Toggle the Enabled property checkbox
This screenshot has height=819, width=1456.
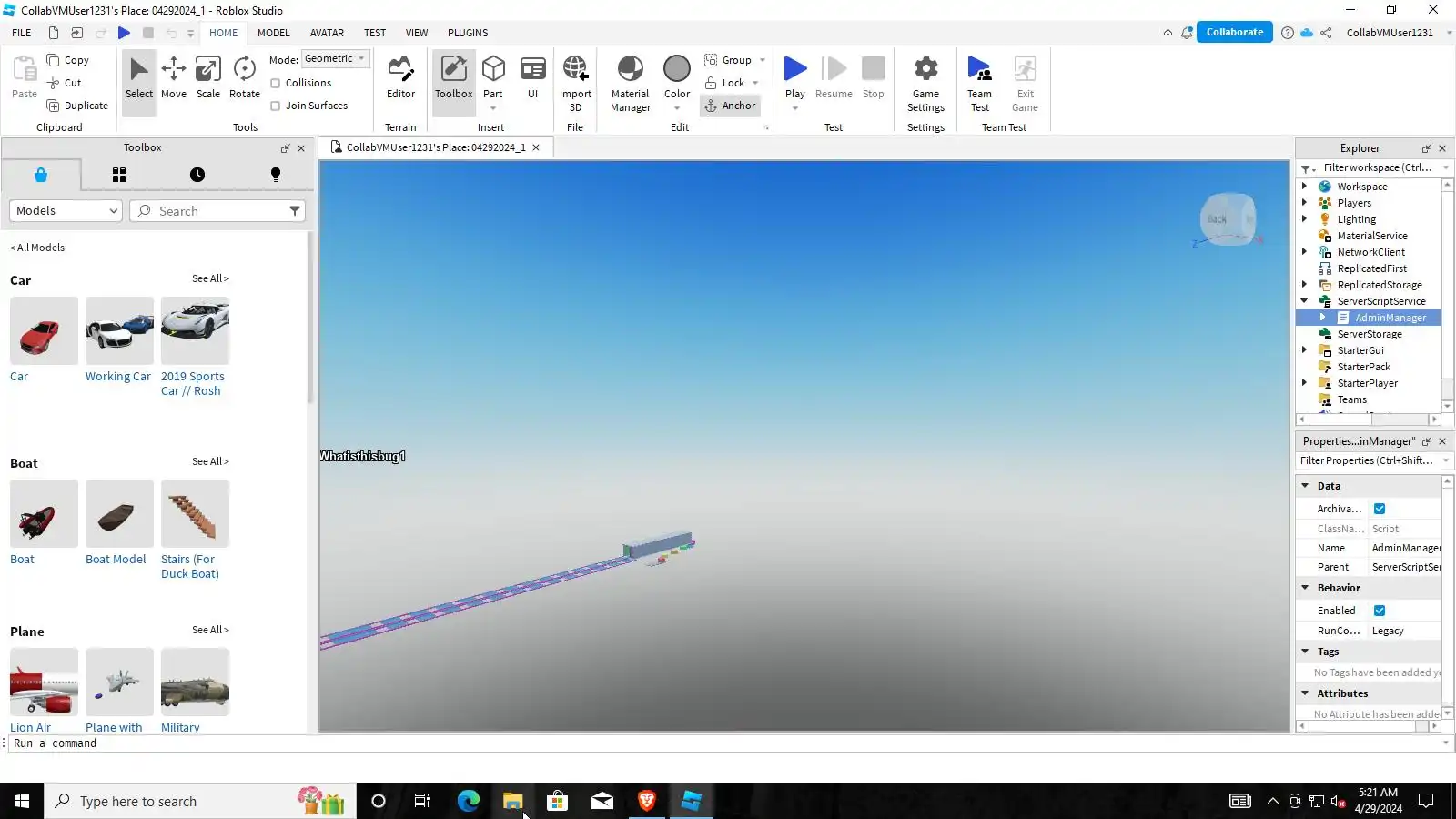(x=1380, y=611)
